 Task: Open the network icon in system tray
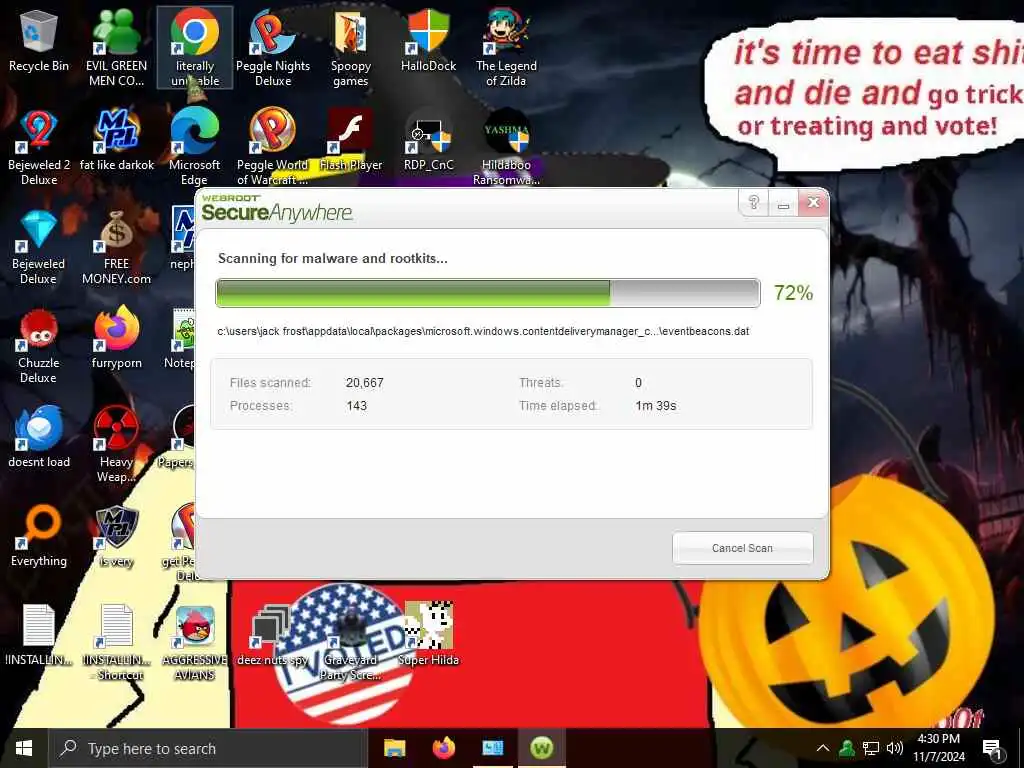[871, 748]
